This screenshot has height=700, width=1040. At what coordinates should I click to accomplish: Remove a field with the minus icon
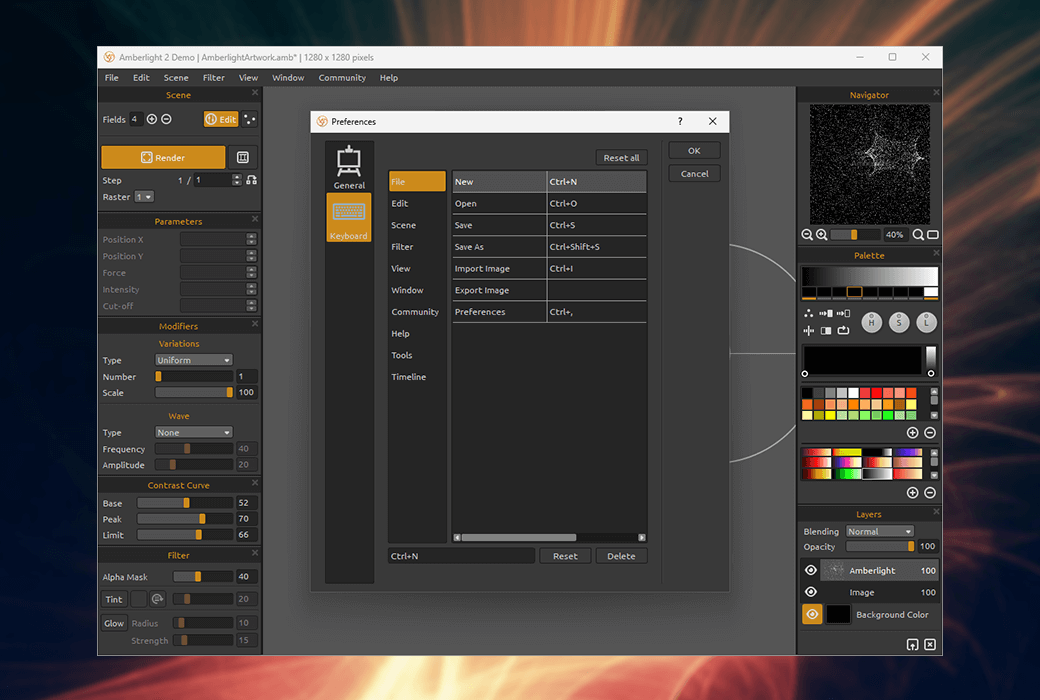166,119
